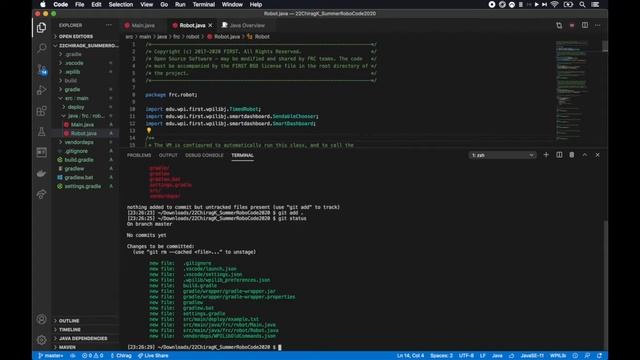The width and height of the screenshot is (640, 360).
Task: Open .gitignore in explorer tree
Action: [76, 151]
